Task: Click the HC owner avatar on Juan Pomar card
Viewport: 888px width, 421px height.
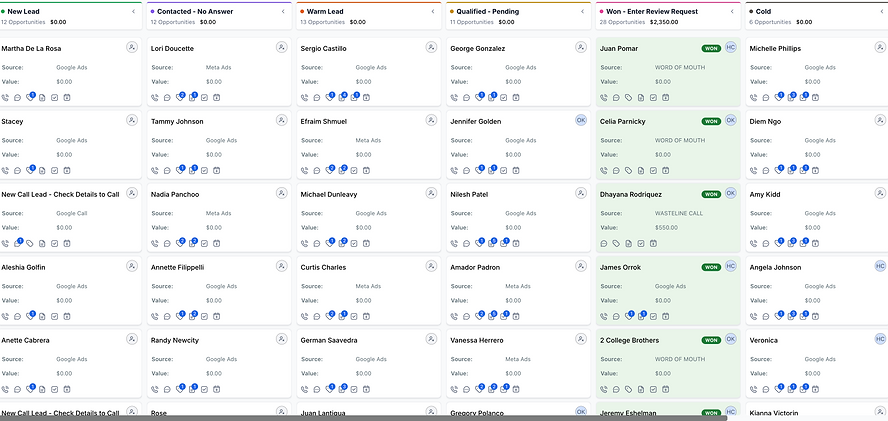Action: [x=731, y=47]
